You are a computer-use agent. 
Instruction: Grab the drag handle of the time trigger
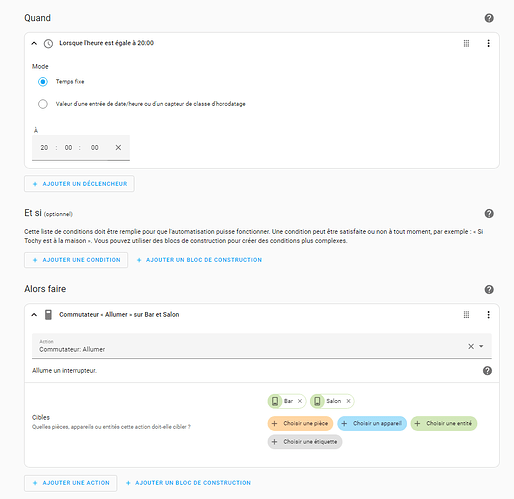tap(466, 43)
